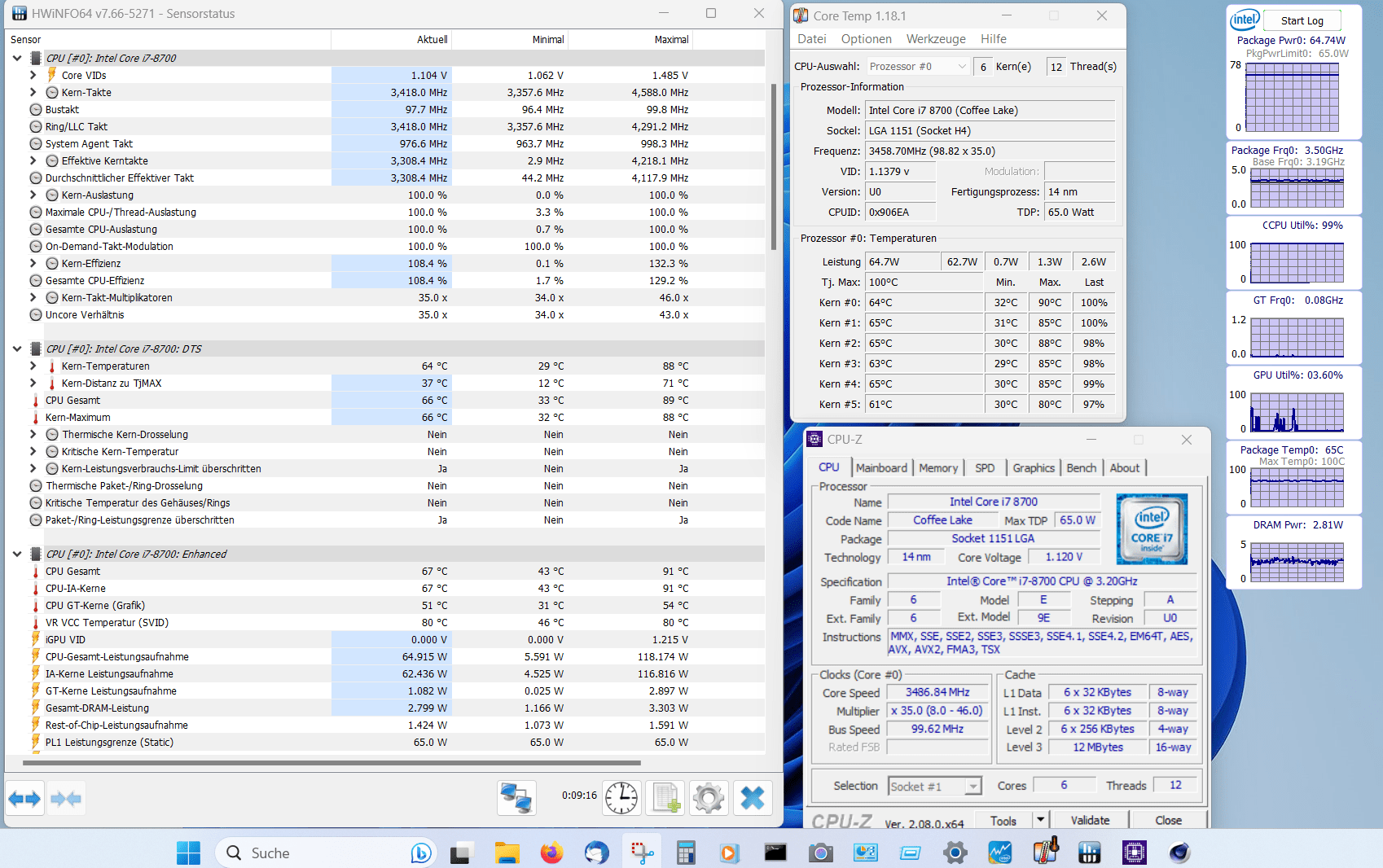Open the network remote monitoring icon in HWiNFO
The width and height of the screenshot is (1383, 868).
pos(516,798)
